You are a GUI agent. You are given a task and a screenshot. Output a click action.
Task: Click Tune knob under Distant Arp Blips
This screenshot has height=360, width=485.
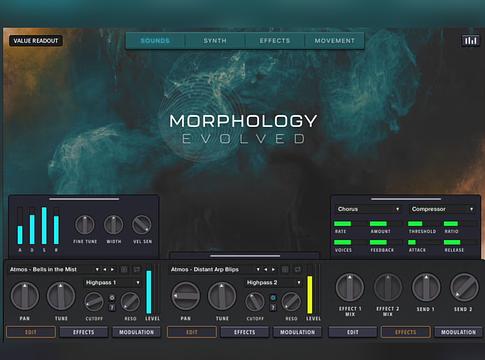(222, 296)
